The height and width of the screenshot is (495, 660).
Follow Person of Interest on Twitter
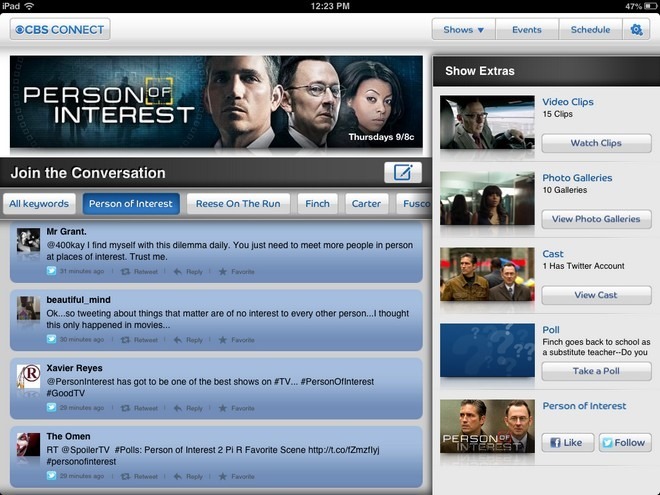tap(625, 442)
